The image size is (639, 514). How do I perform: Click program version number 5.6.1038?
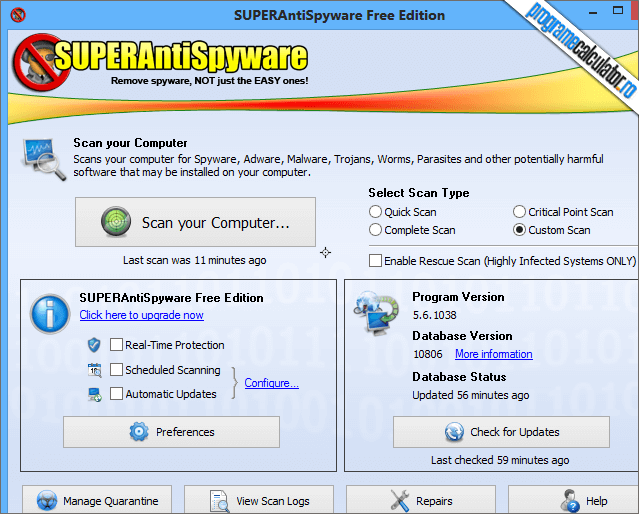pos(434,315)
